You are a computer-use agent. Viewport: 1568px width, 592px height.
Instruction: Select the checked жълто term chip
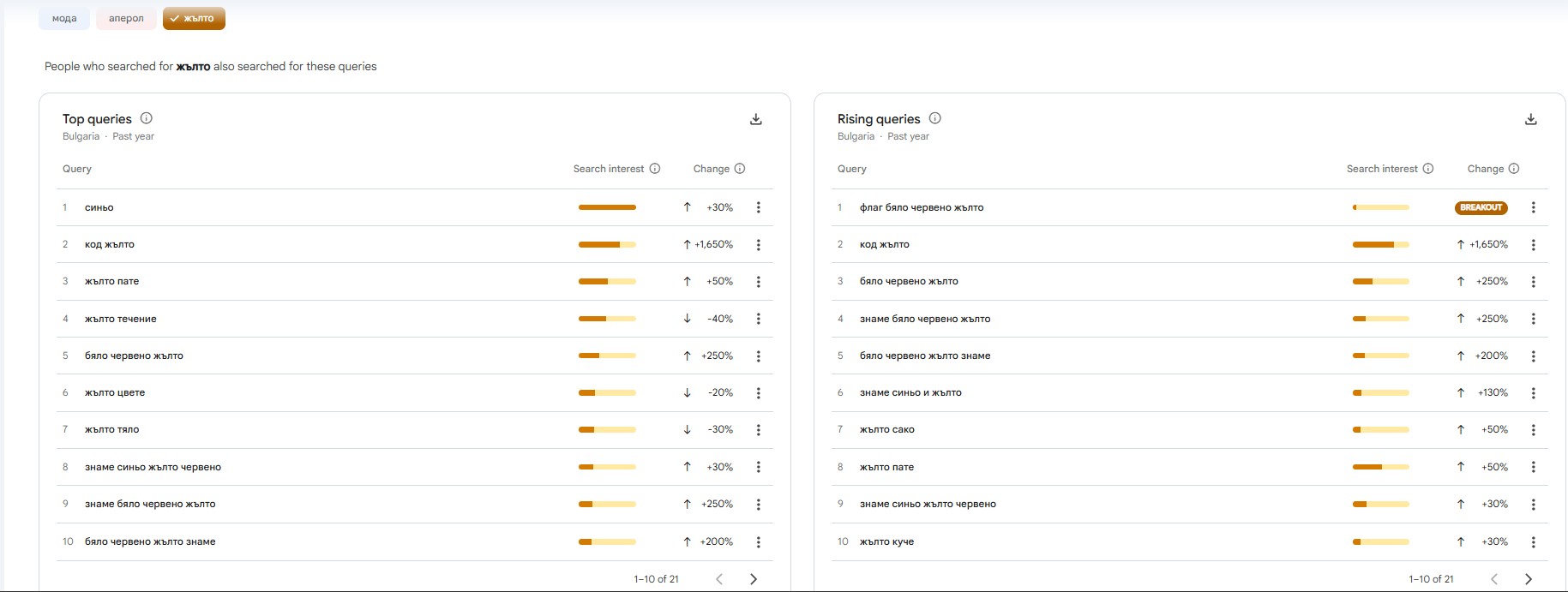tap(194, 18)
